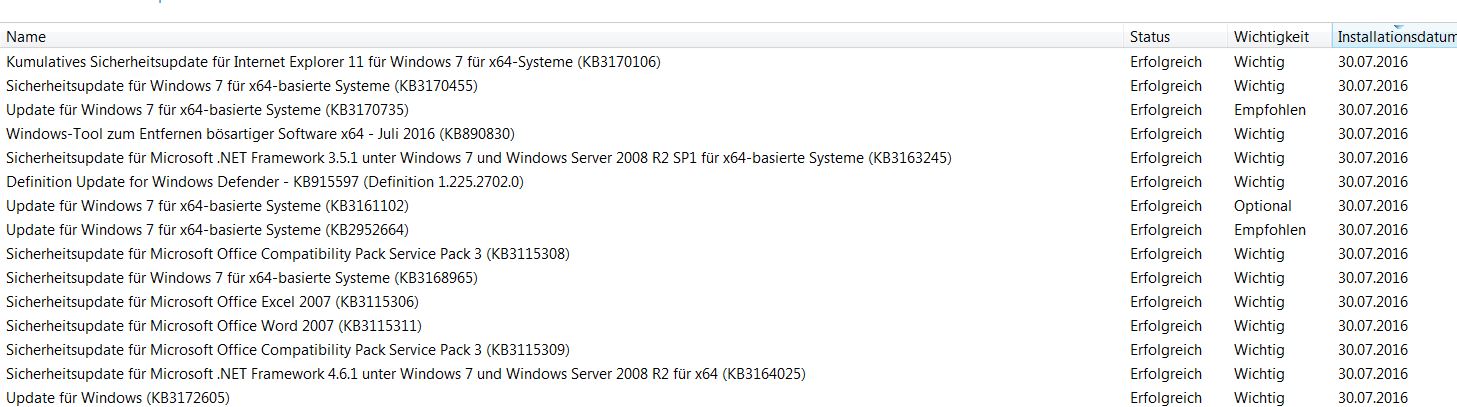Viewport: 1457px width, 407px height.
Task: Select Windows 7 update entry KB2952664
Action: pyautogui.click(x=207, y=230)
